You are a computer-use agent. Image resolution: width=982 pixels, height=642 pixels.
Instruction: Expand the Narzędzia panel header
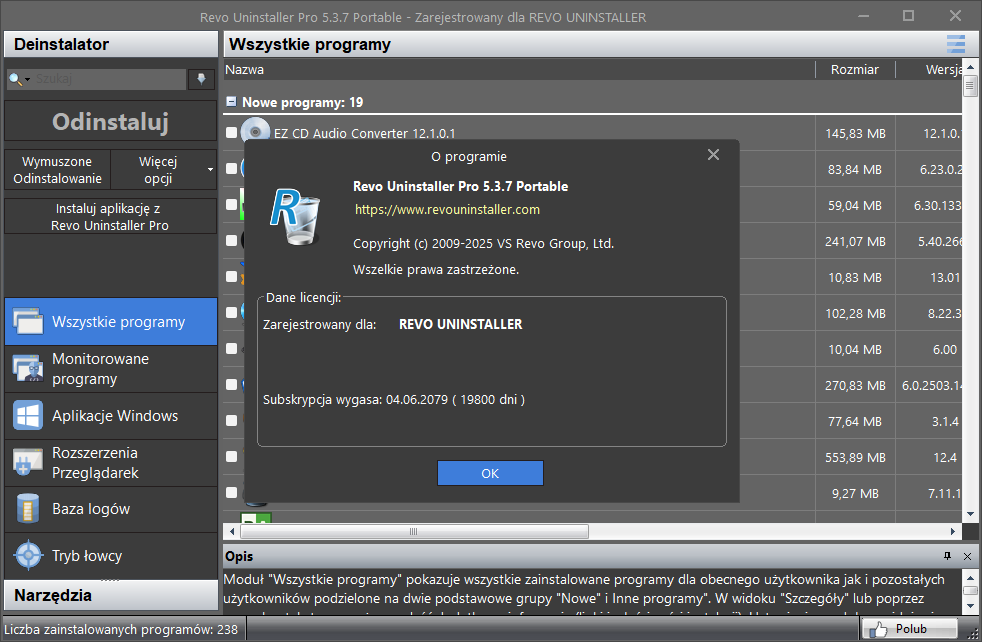(111, 595)
